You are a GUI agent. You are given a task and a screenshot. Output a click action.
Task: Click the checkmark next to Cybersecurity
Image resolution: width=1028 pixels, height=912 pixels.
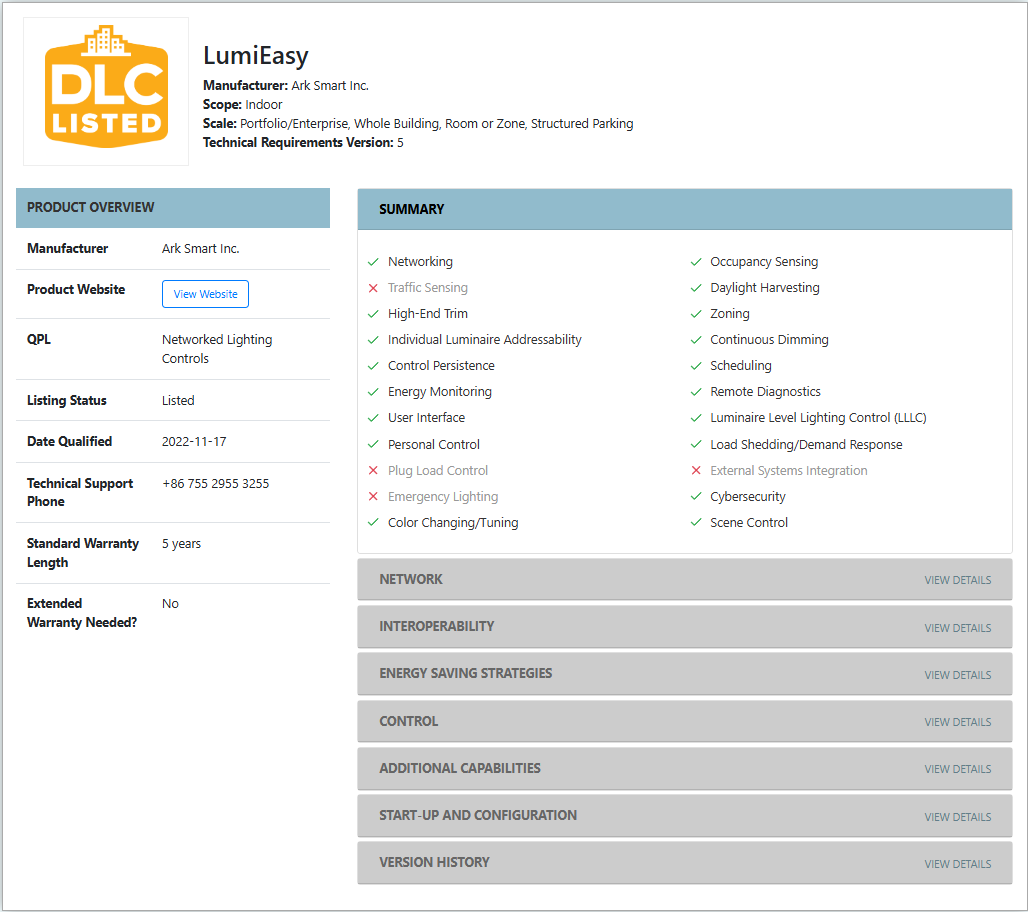point(696,497)
